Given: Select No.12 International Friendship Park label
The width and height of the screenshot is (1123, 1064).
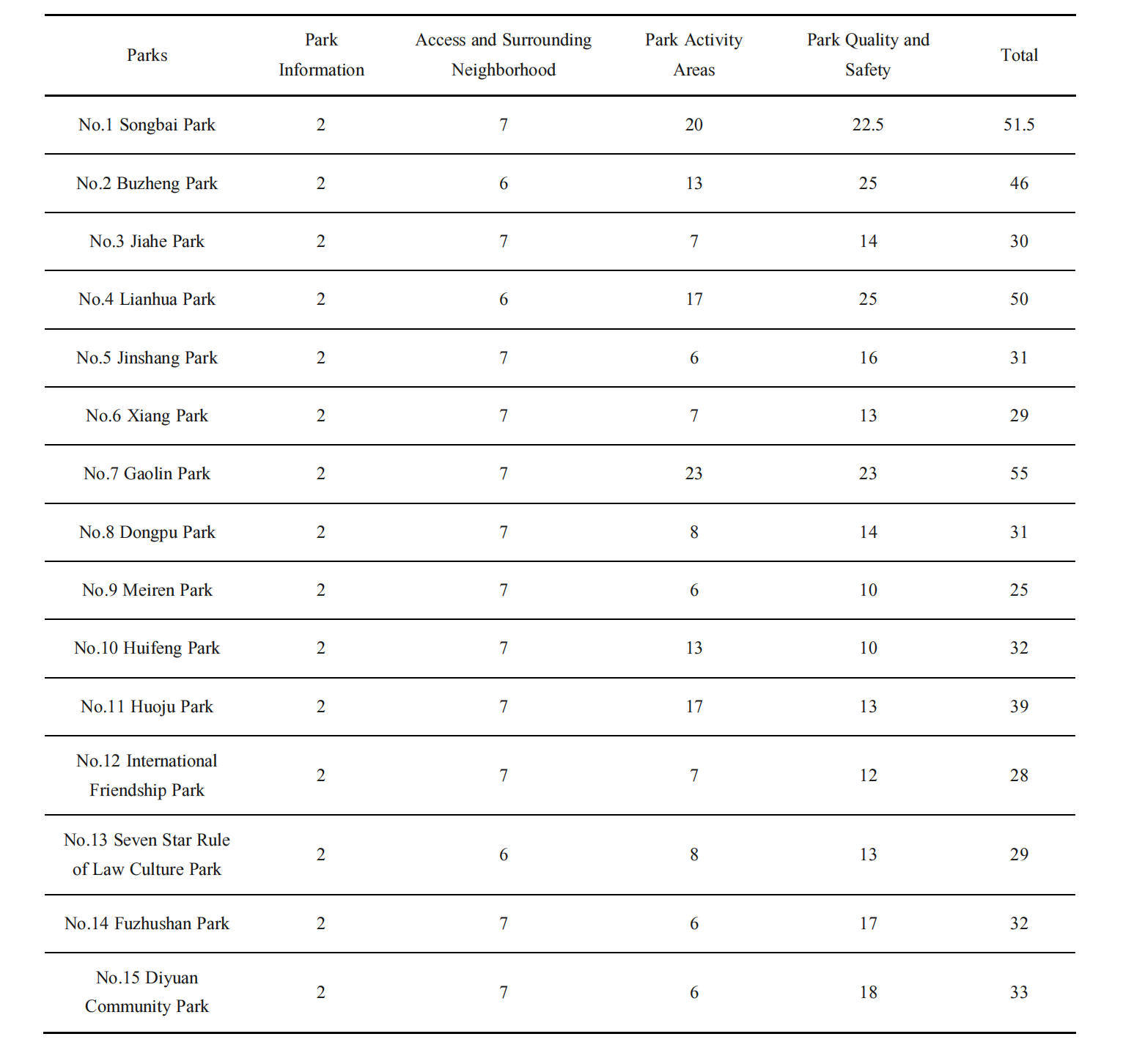Looking at the screenshot, I should pos(147,775).
